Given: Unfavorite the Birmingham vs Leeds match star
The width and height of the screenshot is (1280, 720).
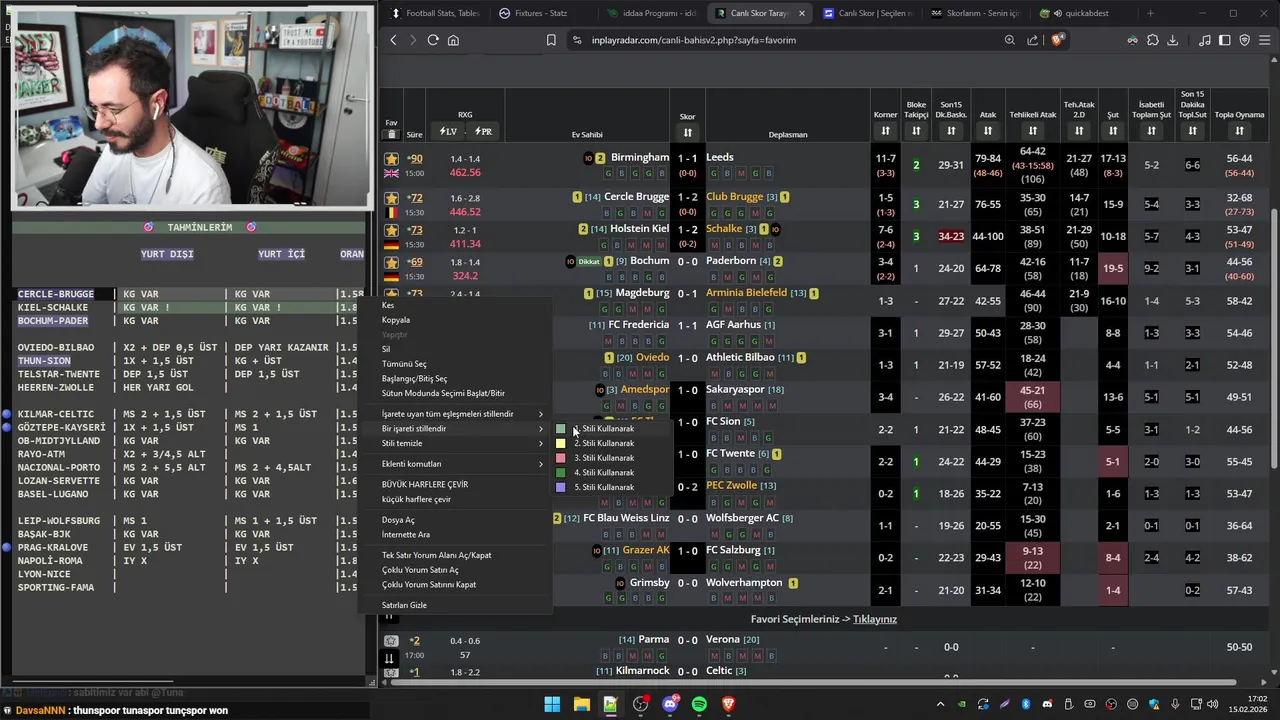Looking at the screenshot, I should 392,159.
